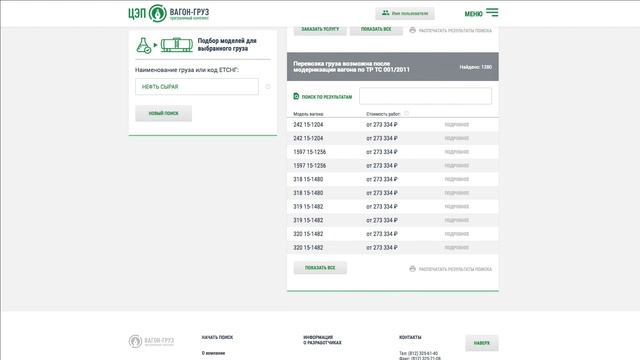This screenshot has height=360, width=640.
Task: Open Подробнее for lower 320 15-1482 row
Action: (457, 248)
